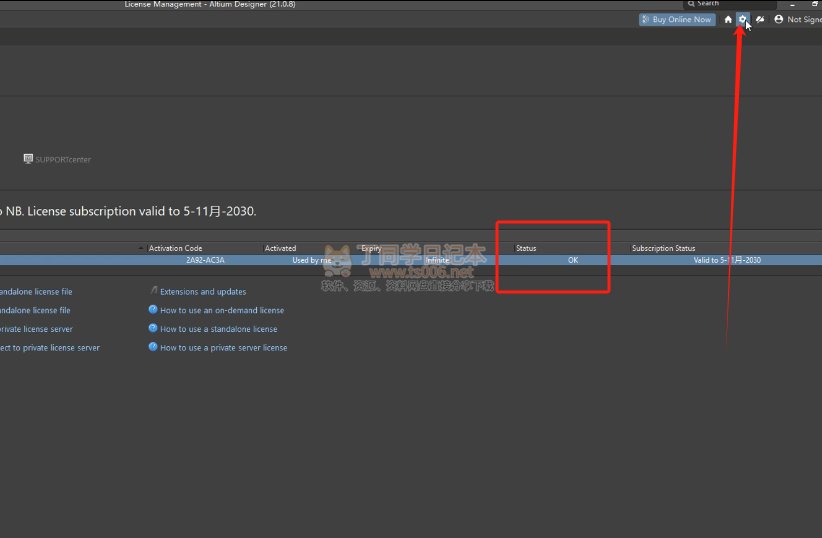Click the 'Used by me' cell
822x538 pixels.
pyautogui.click(x=312, y=260)
